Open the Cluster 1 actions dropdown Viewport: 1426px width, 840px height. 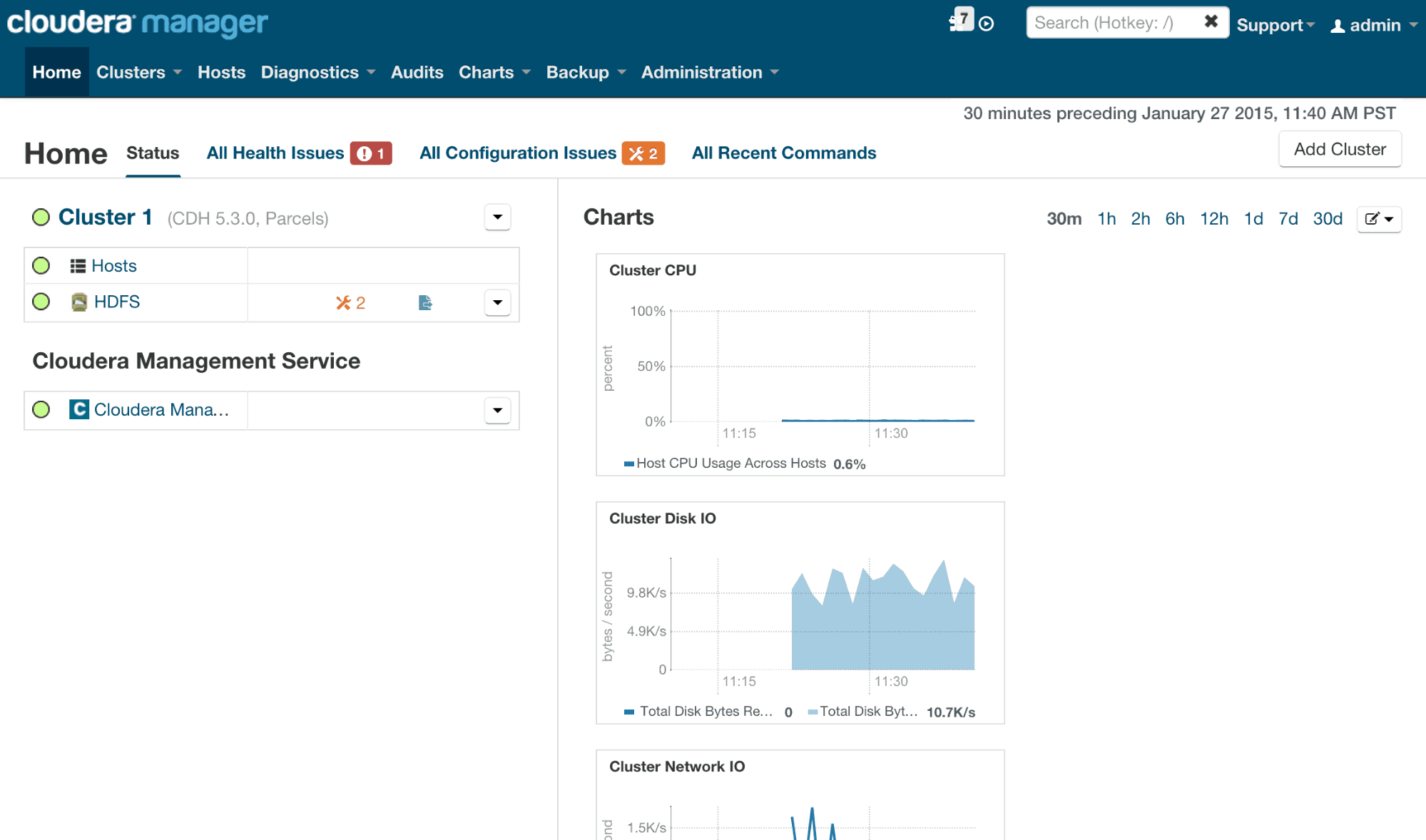coord(497,217)
